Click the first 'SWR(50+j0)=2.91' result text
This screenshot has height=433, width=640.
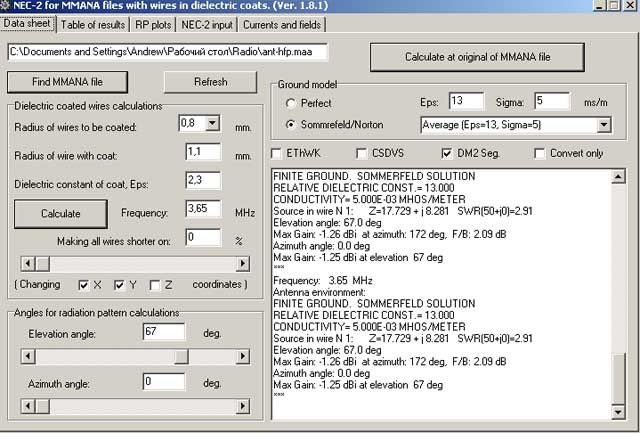pos(495,211)
